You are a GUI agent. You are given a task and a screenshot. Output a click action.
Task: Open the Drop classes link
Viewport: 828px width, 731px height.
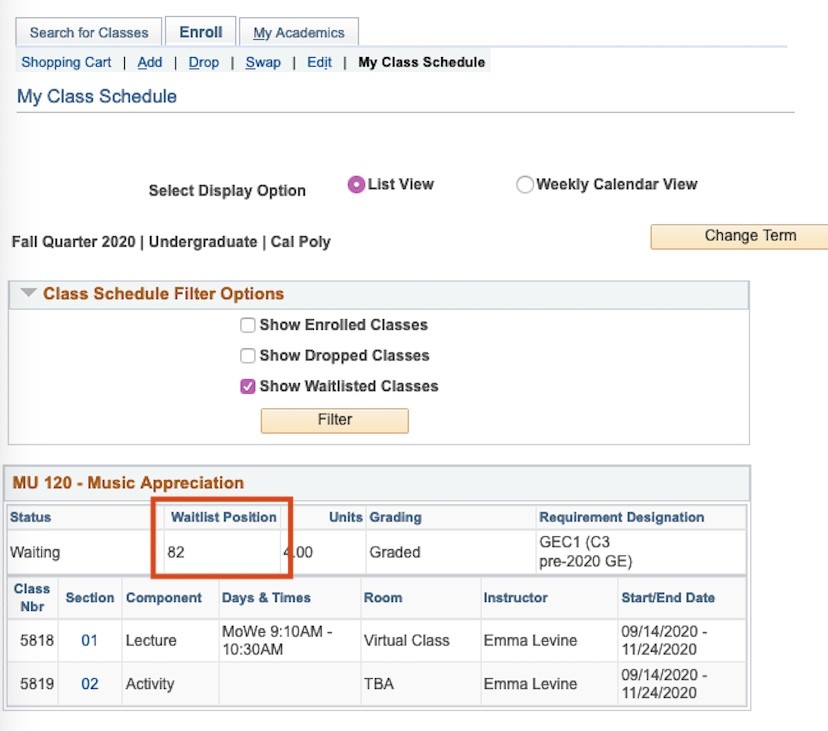click(x=204, y=62)
